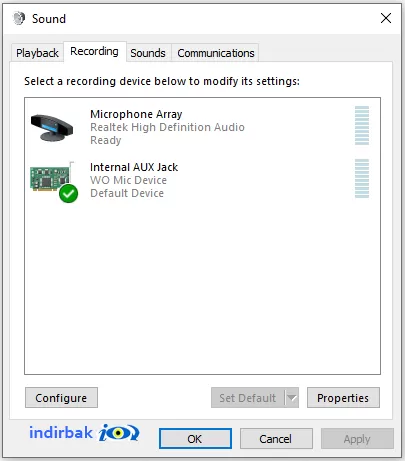The image size is (405, 461).
Task: Close the Sound dialog window
Action: click(386, 18)
